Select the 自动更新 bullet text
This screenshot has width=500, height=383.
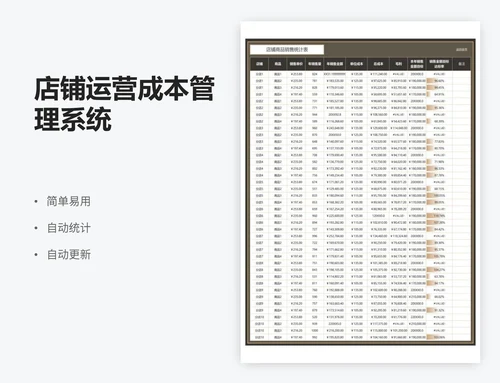(x=69, y=255)
